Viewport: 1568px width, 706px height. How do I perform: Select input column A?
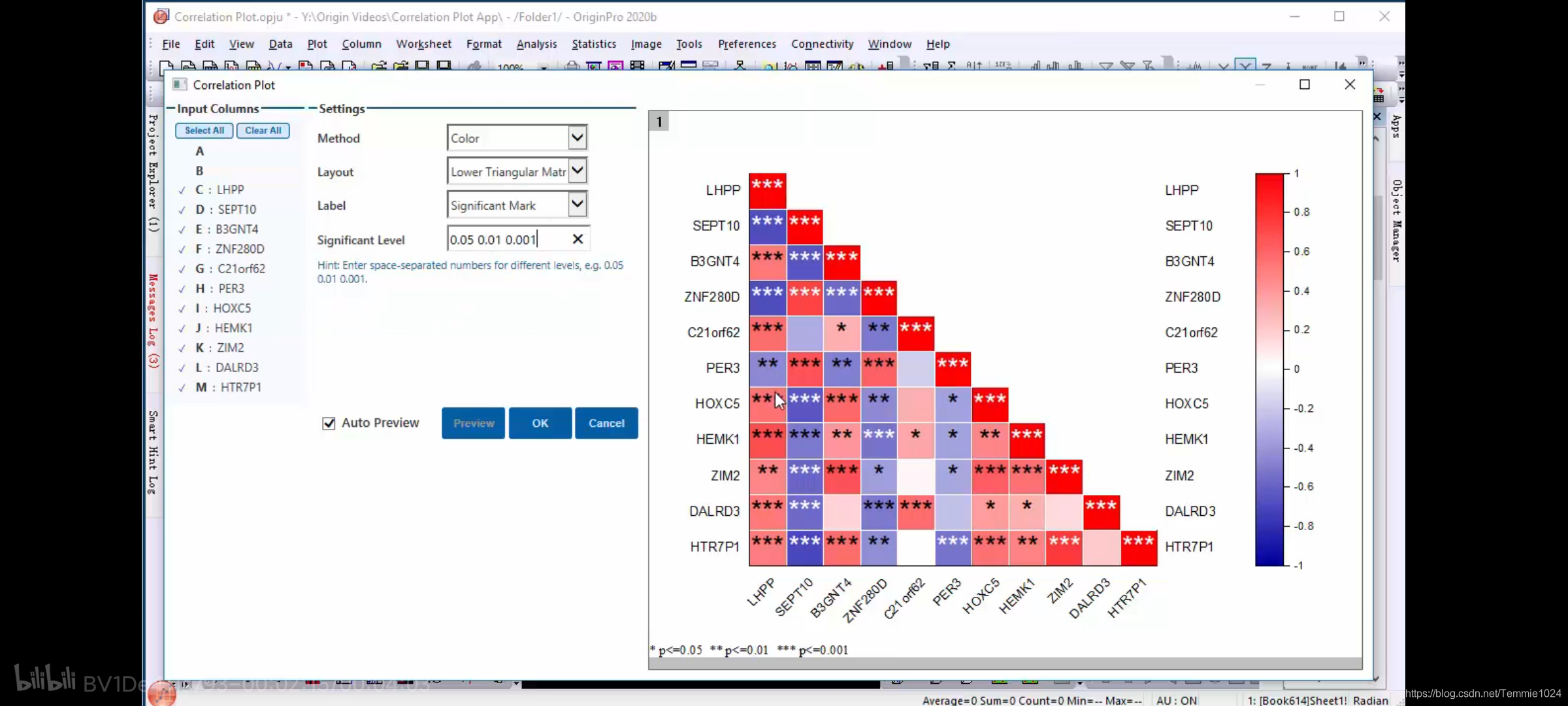200,151
